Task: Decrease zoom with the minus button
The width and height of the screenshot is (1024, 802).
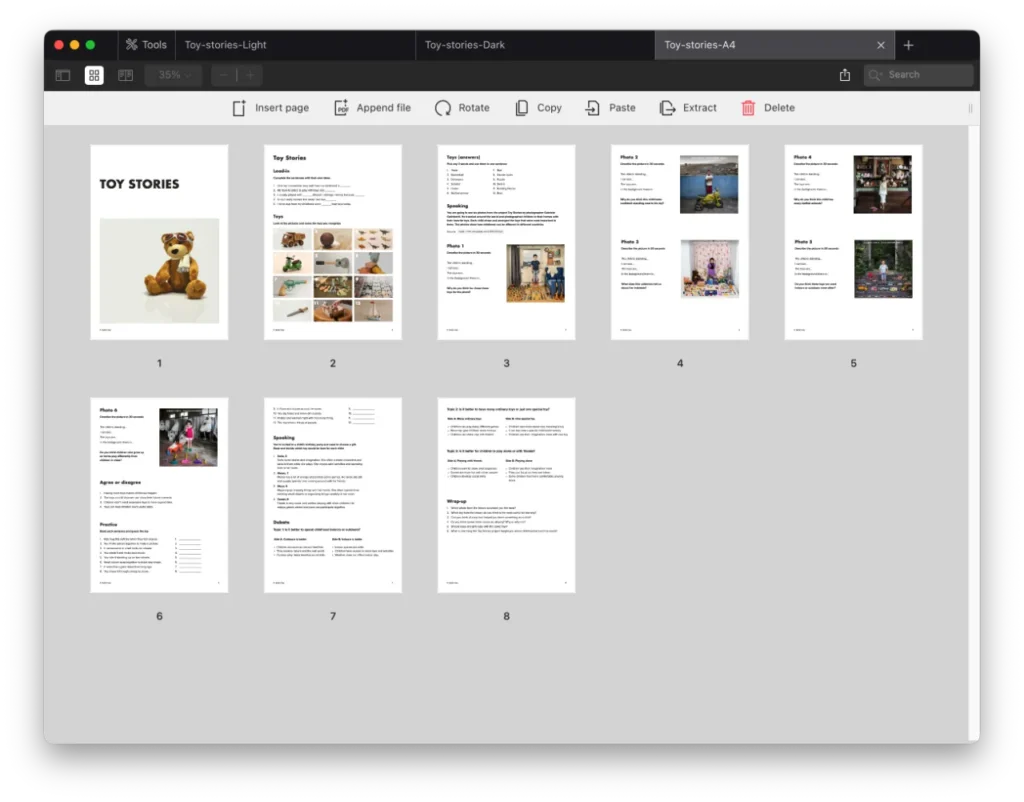Action: click(223, 75)
